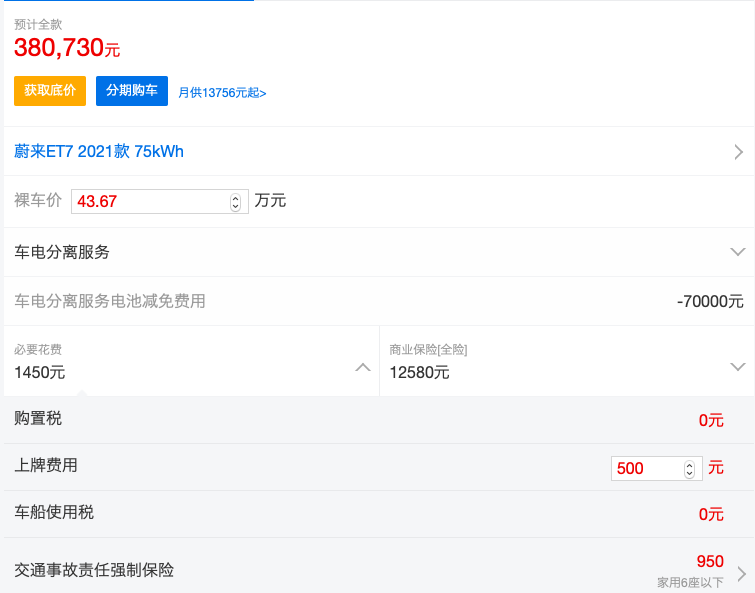Screen dimensions: 755x593
Task: Click the 车船使用税 0元 value
Action: click(x=711, y=514)
